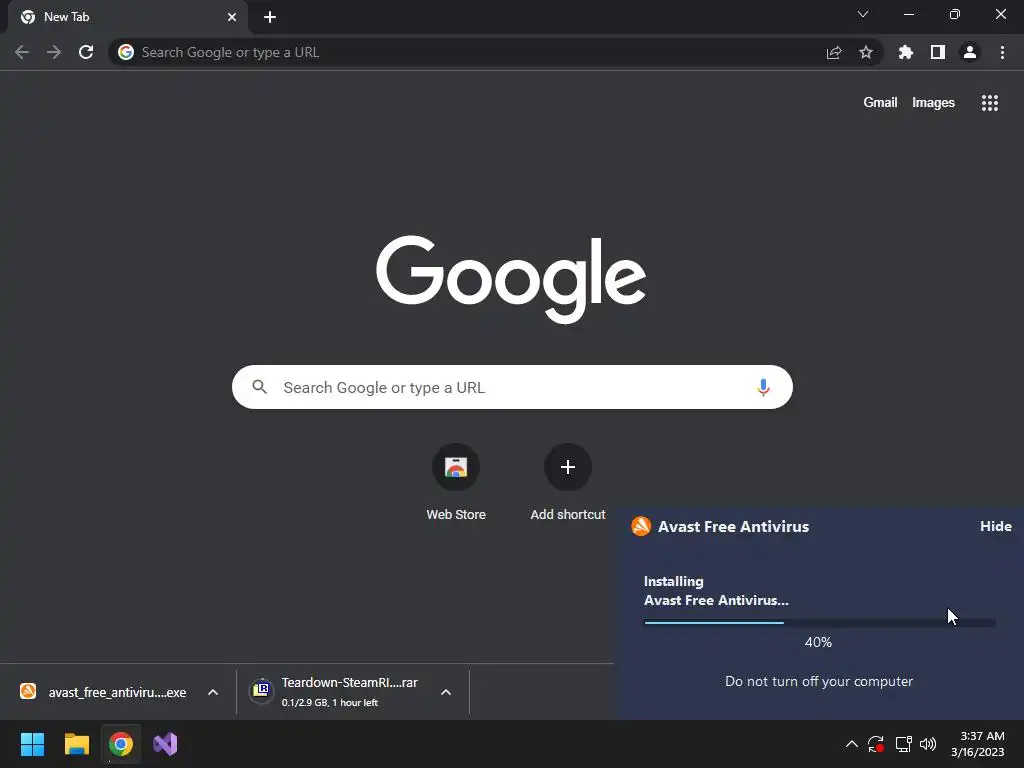The width and height of the screenshot is (1024, 768).
Task: Click the '0.1/2.9 GB, 1 hour left' status
Action: [330, 703]
